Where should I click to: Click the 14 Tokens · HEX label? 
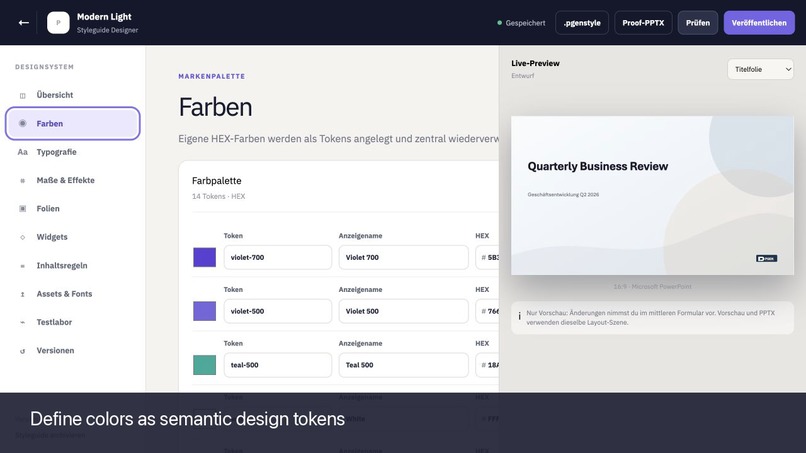click(218, 196)
